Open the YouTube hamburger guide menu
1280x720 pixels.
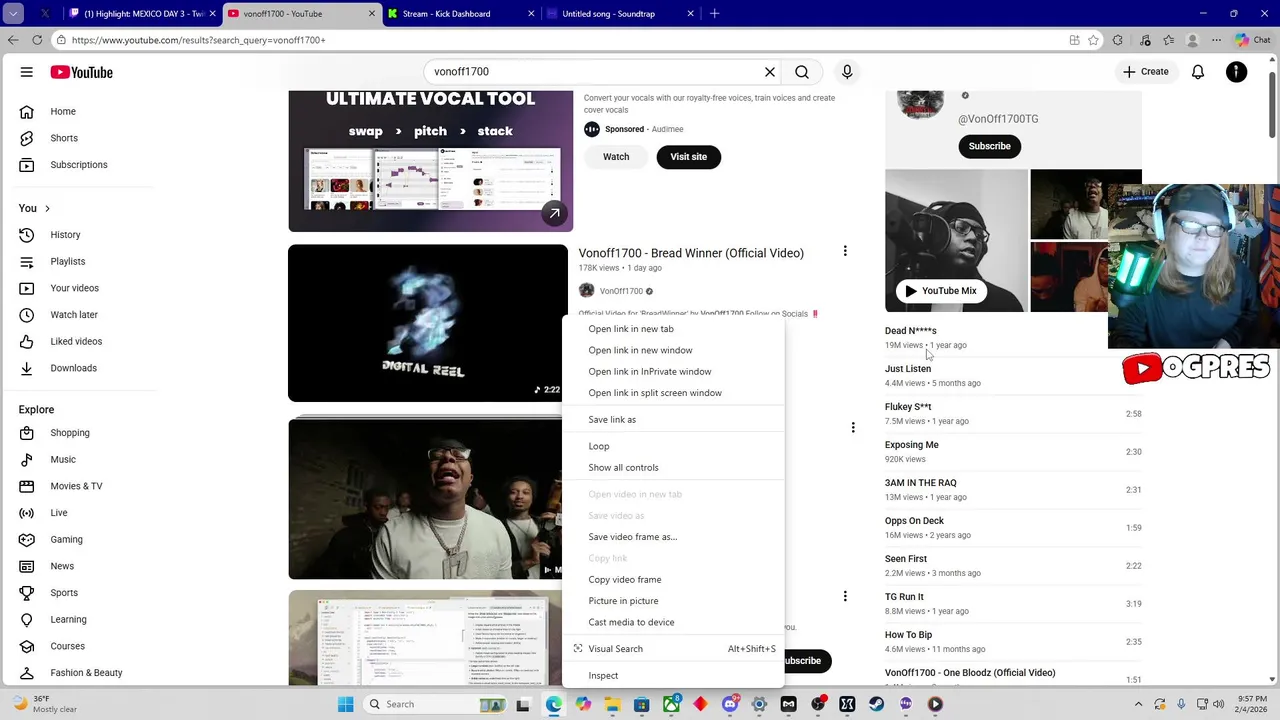(x=27, y=72)
